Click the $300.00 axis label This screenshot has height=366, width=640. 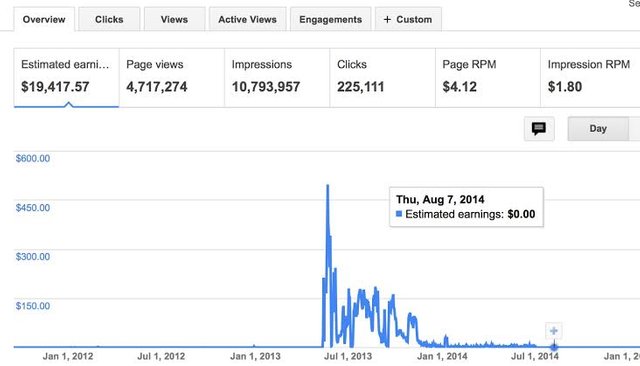(33, 257)
